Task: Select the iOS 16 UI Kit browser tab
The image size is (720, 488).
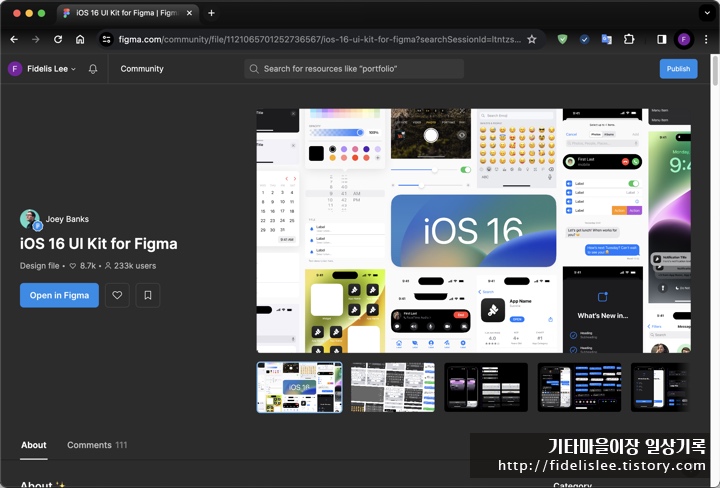Action: point(127,13)
